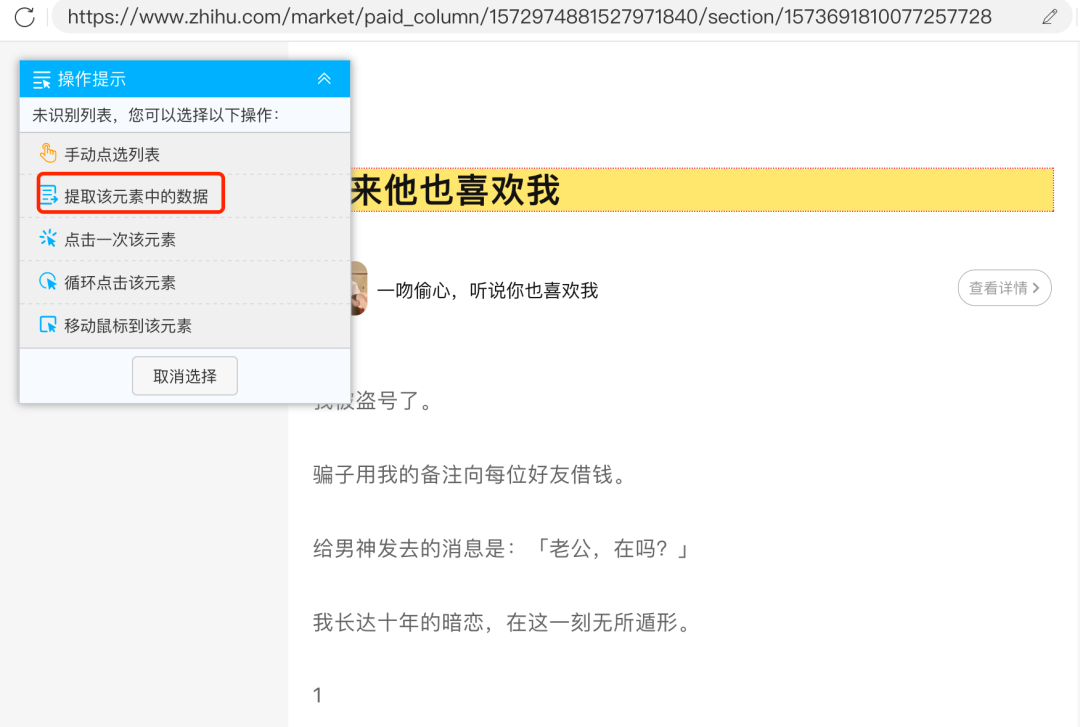This screenshot has width=1080, height=727.
Task: Click the paragraph 我长达十年的暗恋
Action: [501, 622]
